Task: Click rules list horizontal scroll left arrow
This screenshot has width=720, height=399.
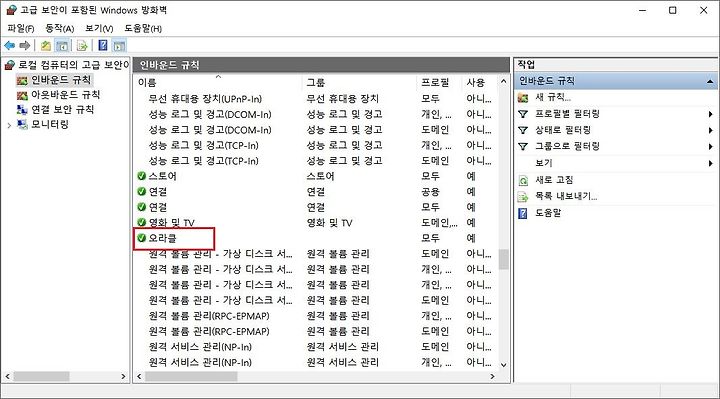Action: click(139, 377)
